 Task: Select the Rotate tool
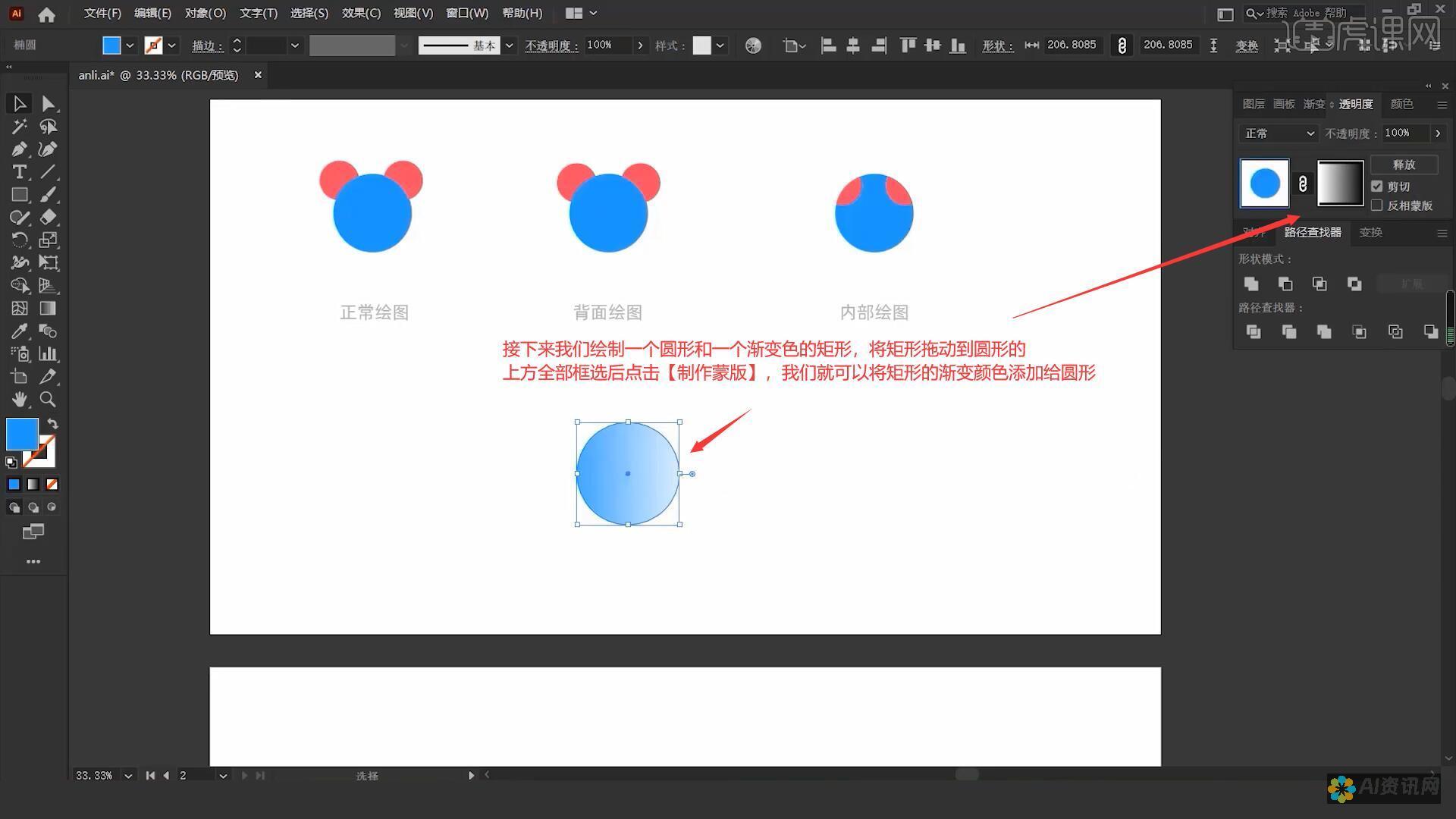[x=18, y=240]
